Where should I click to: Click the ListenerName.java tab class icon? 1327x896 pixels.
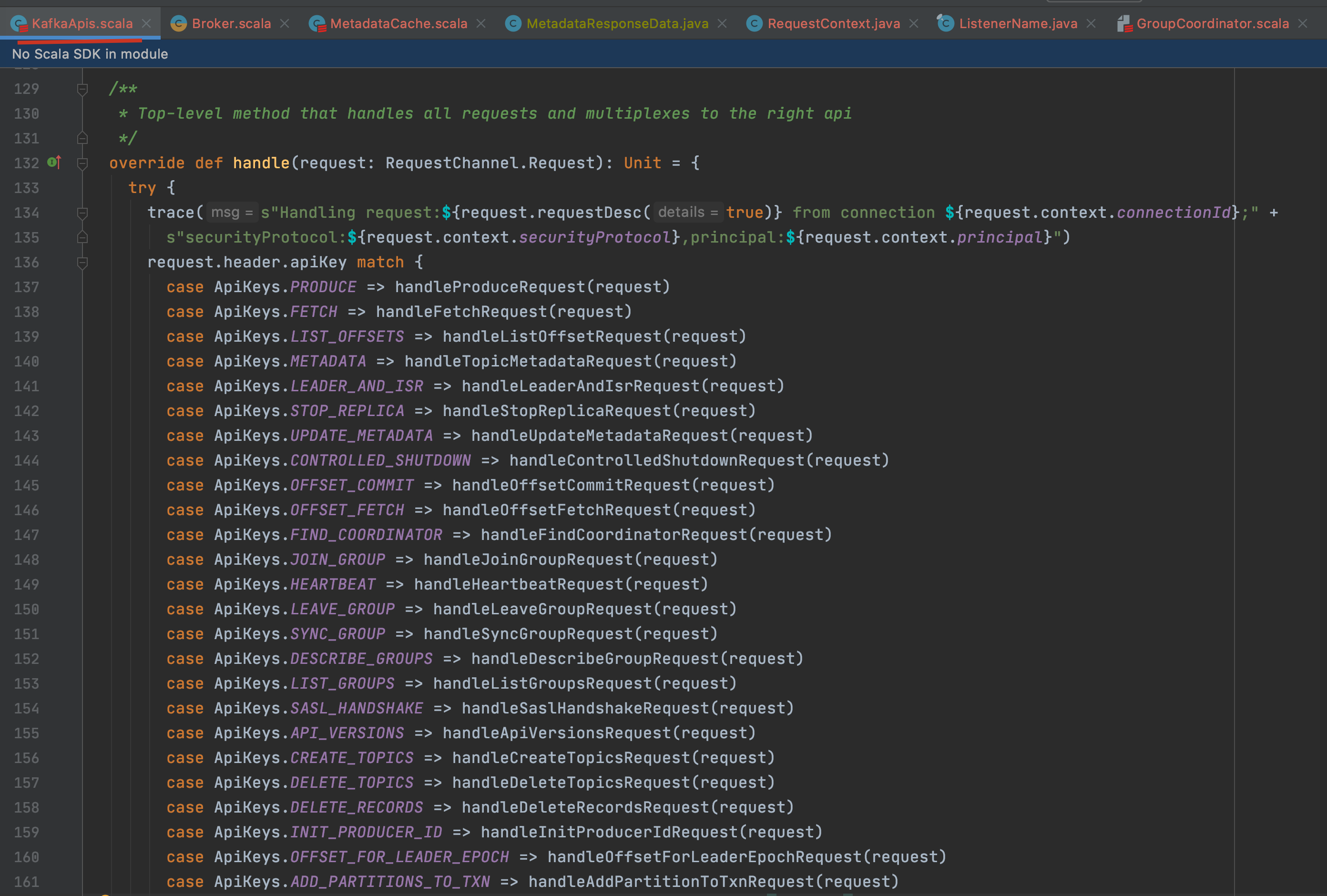(945, 23)
